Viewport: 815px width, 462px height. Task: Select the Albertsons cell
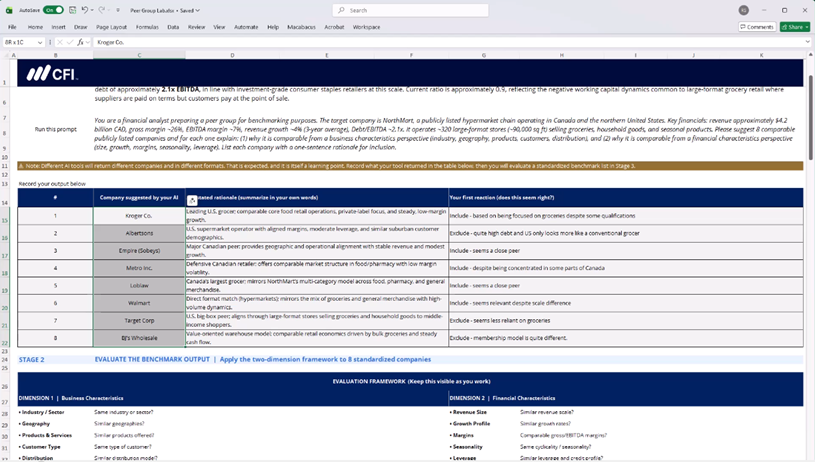139,232
